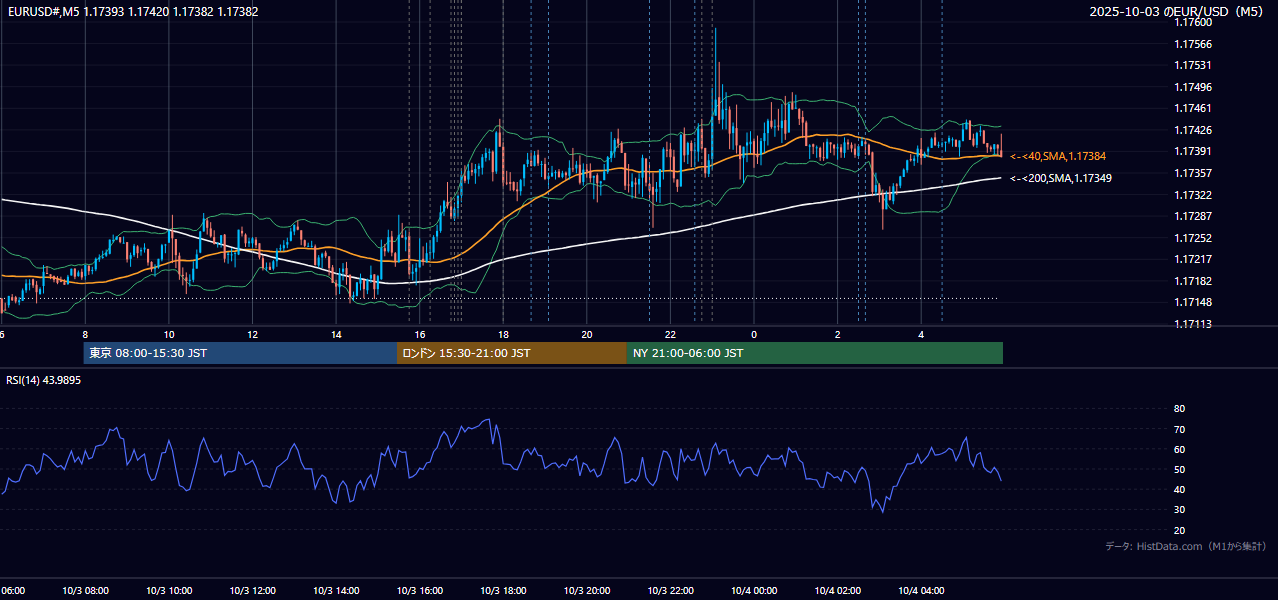Click hour label 12 above the session bar
This screenshot has height=600, width=1278.
(x=252, y=334)
